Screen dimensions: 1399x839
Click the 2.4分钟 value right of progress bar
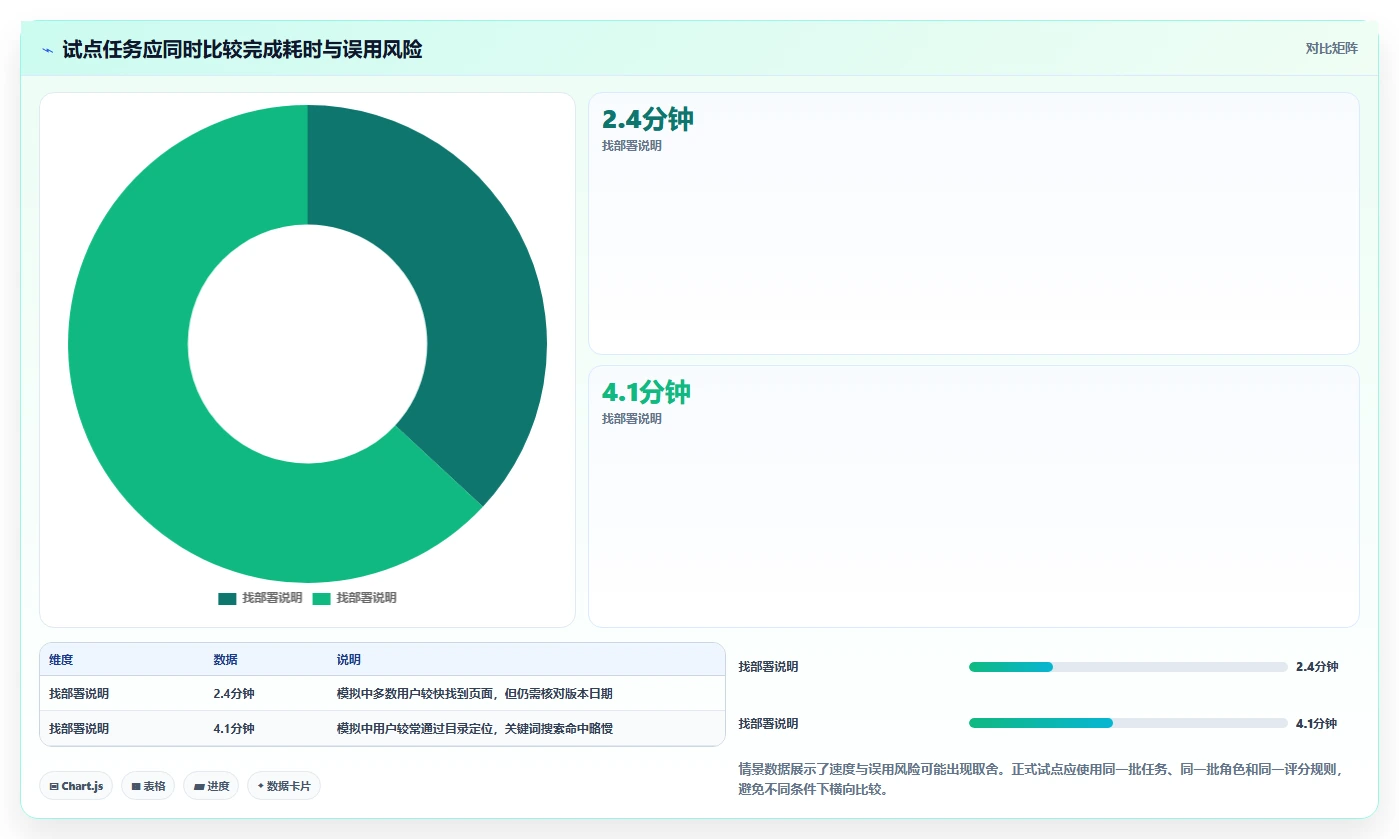tap(1317, 667)
